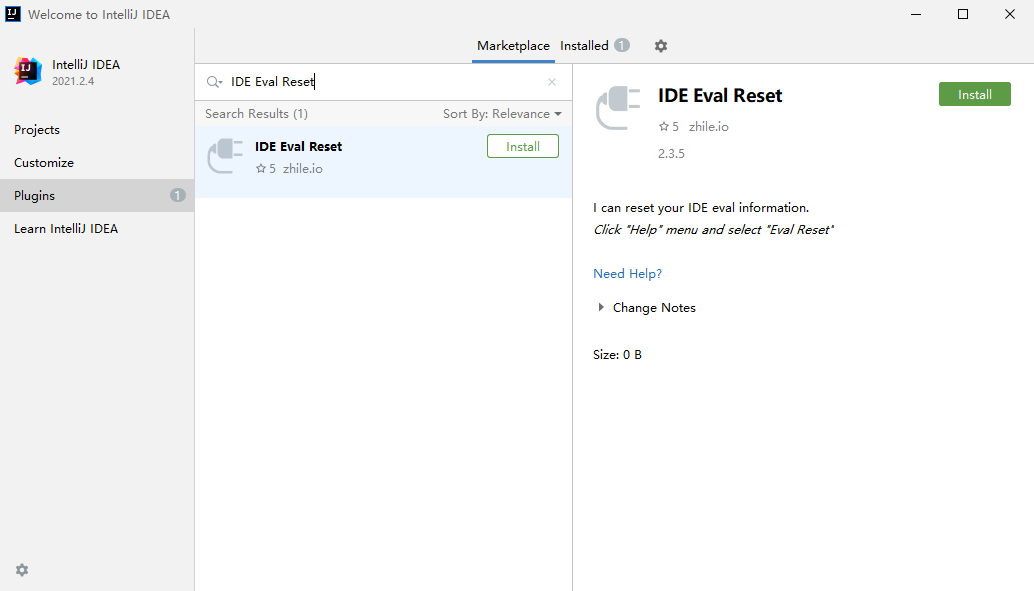Click green Install button in details pane
This screenshot has height=591, width=1034.
pos(975,94)
